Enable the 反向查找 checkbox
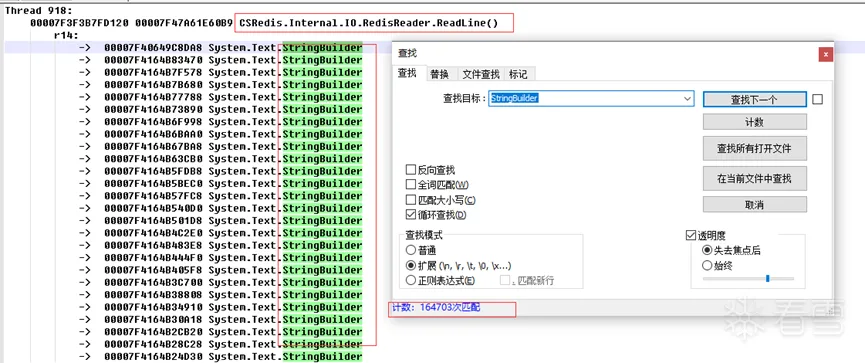This screenshot has width=865, height=363. (410, 170)
